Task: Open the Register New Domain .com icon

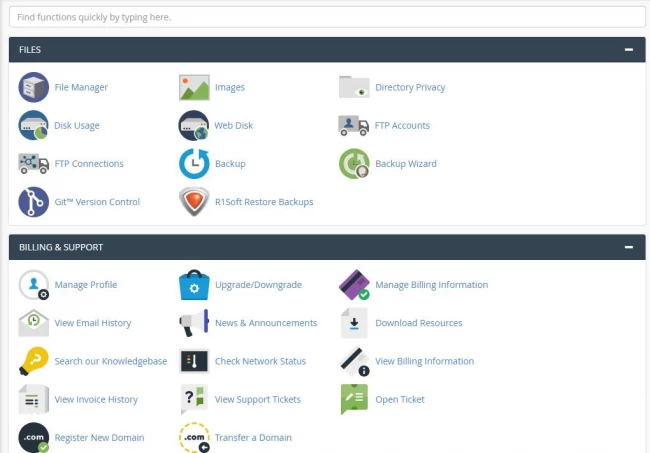Action: [34, 437]
